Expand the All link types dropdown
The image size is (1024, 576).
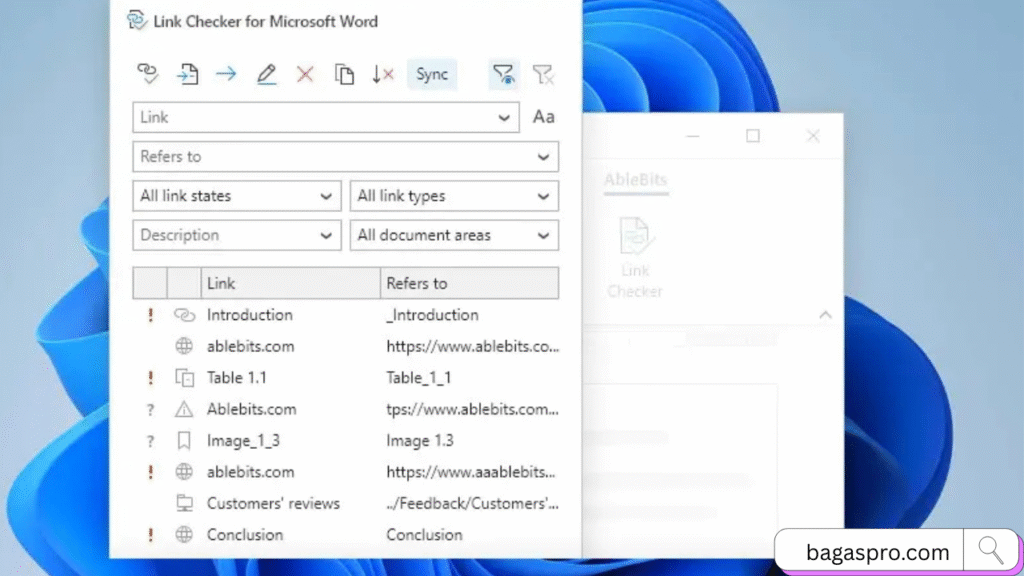454,196
